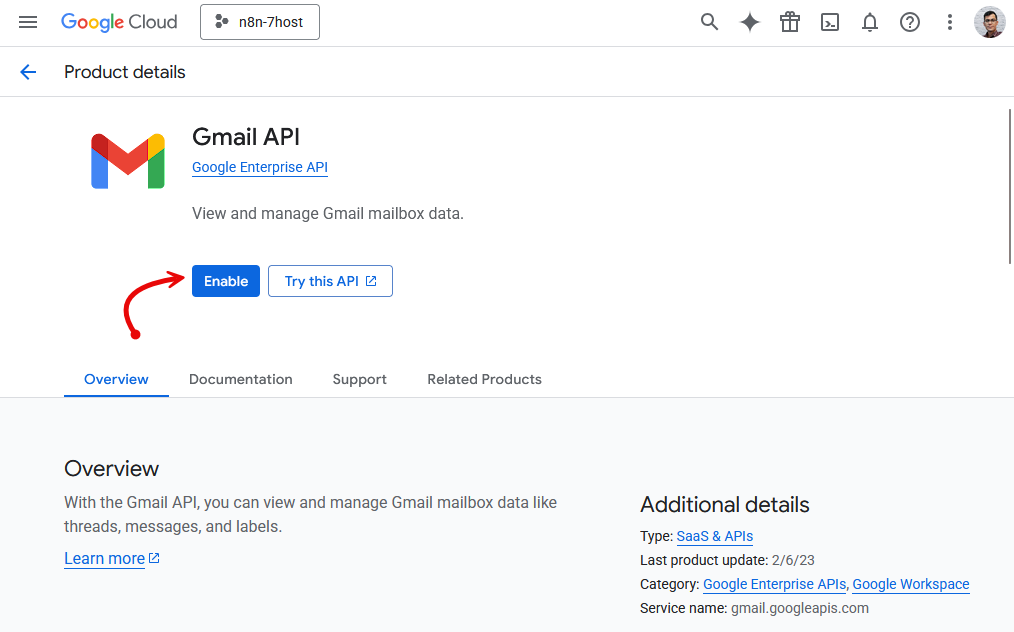Screen dimensions: 1014x632
Task: Click the account profile avatar
Action: 989,22
